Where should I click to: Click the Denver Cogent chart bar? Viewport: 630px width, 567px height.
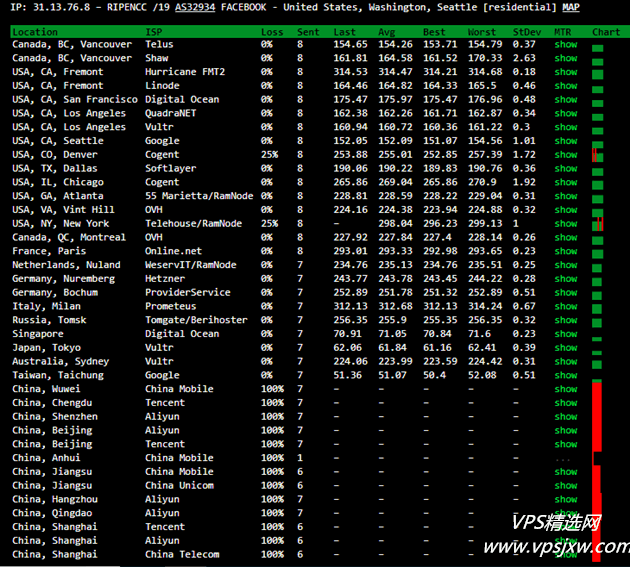597,155
